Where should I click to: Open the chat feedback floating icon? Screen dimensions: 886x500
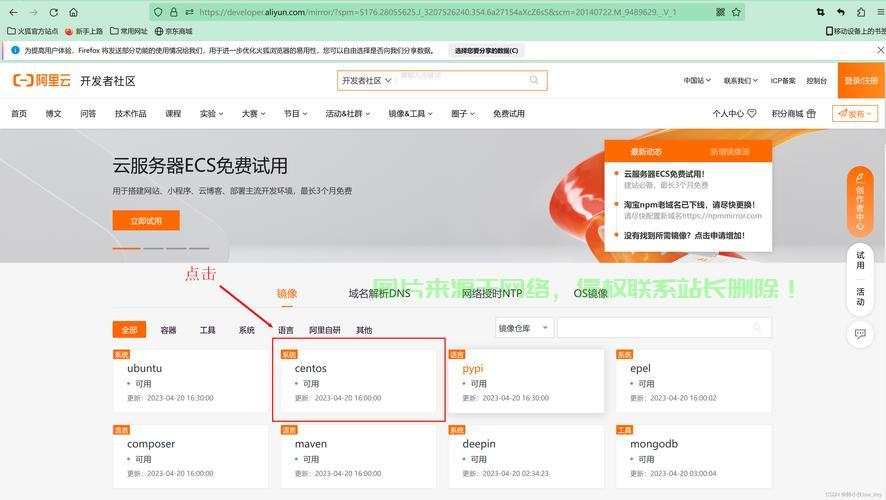click(860, 334)
